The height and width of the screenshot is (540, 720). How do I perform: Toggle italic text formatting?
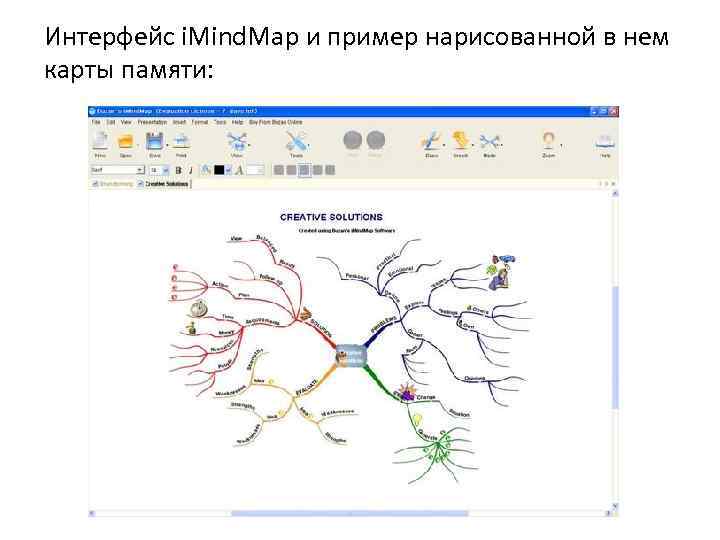190,170
